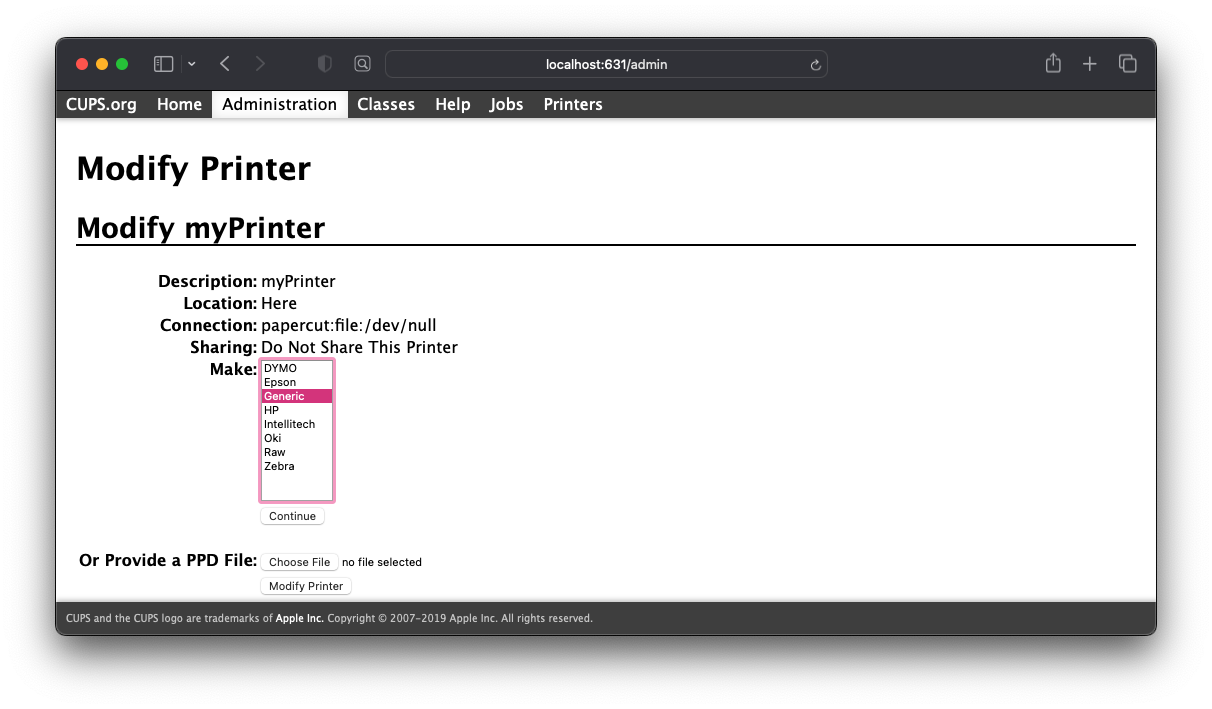The height and width of the screenshot is (709, 1212).
Task: Click the forward navigation arrow
Action: point(260,64)
